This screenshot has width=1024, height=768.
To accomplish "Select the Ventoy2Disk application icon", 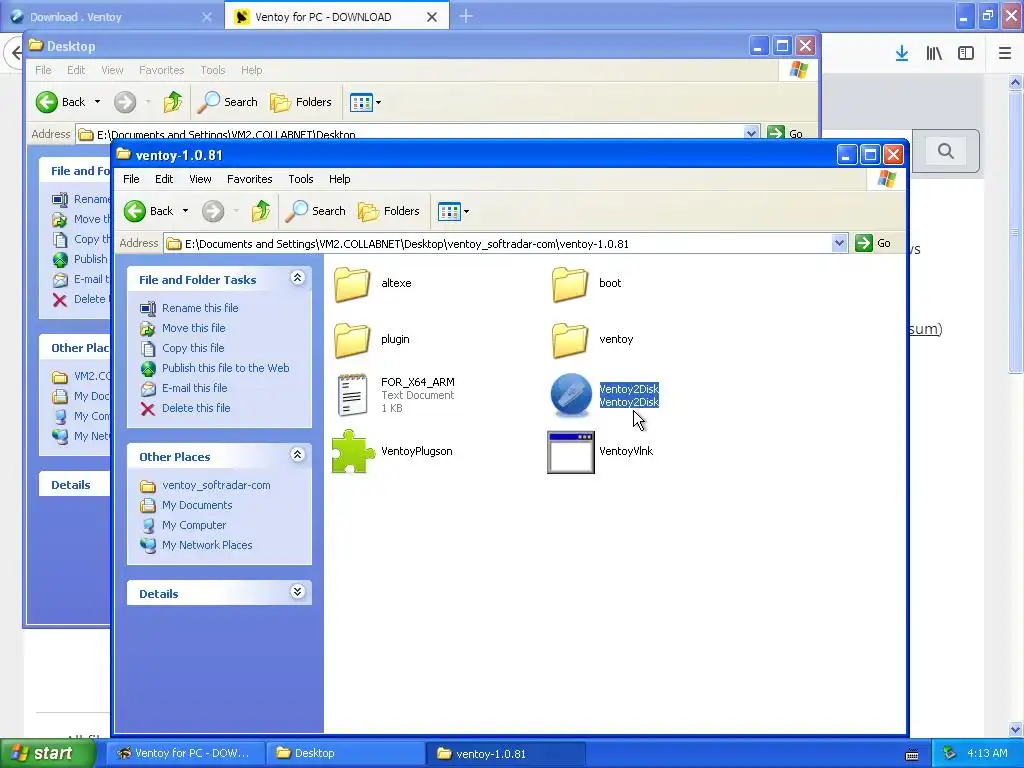I will pos(571,395).
